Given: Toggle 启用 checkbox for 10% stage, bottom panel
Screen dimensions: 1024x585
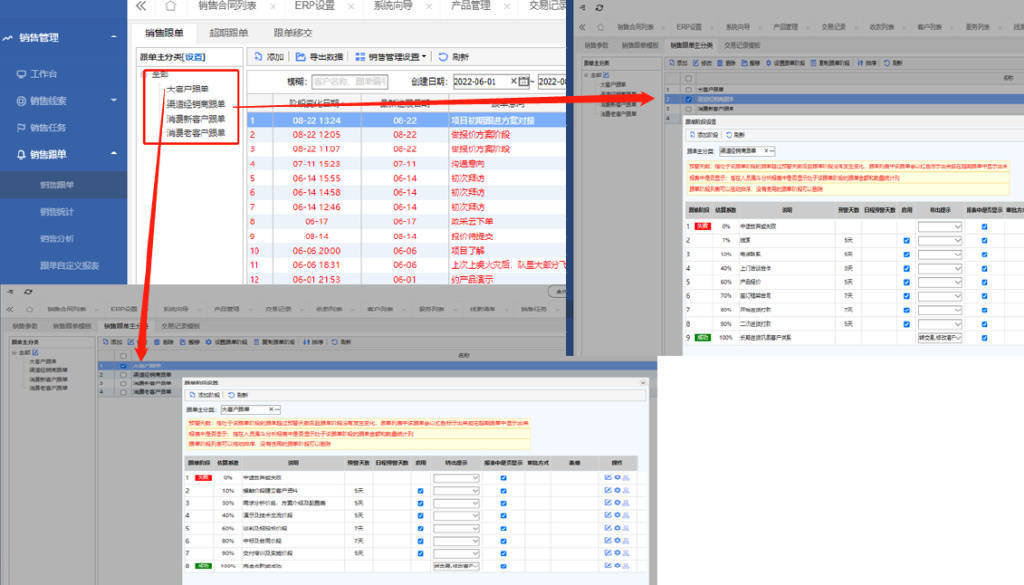Looking at the screenshot, I should [x=420, y=491].
